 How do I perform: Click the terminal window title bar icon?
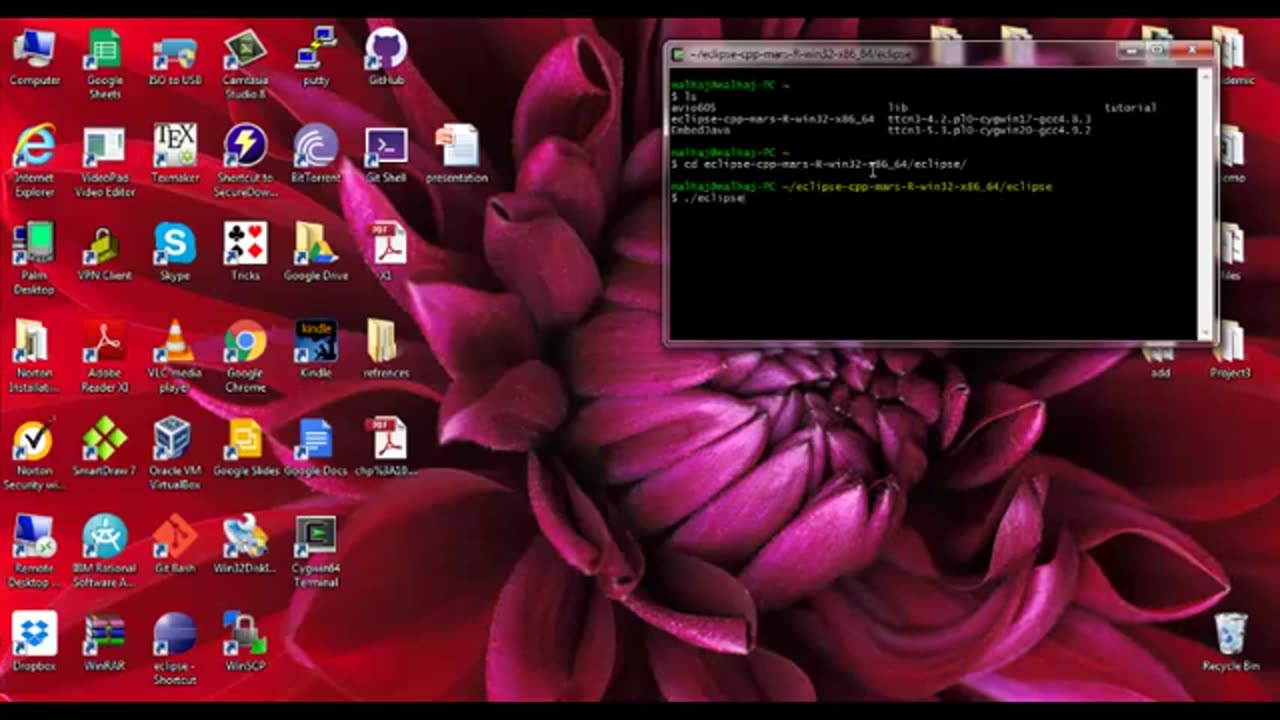coord(677,54)
